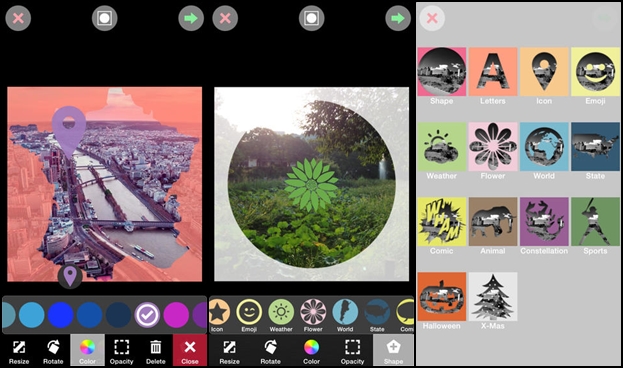The height and width of the screenshot is (368, 623).
Task: Tap the checked purple color swatch
Action: click(x=147, y=315)
